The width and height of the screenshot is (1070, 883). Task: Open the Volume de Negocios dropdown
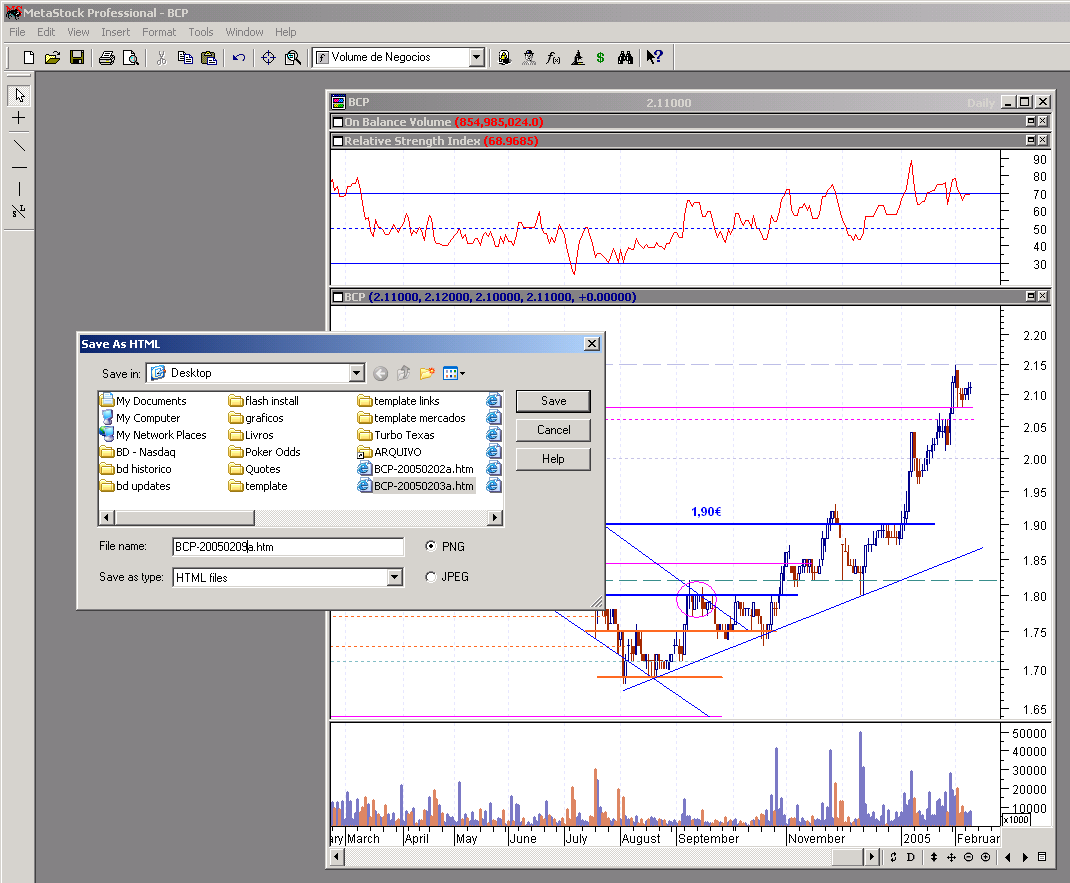[476, 58]
